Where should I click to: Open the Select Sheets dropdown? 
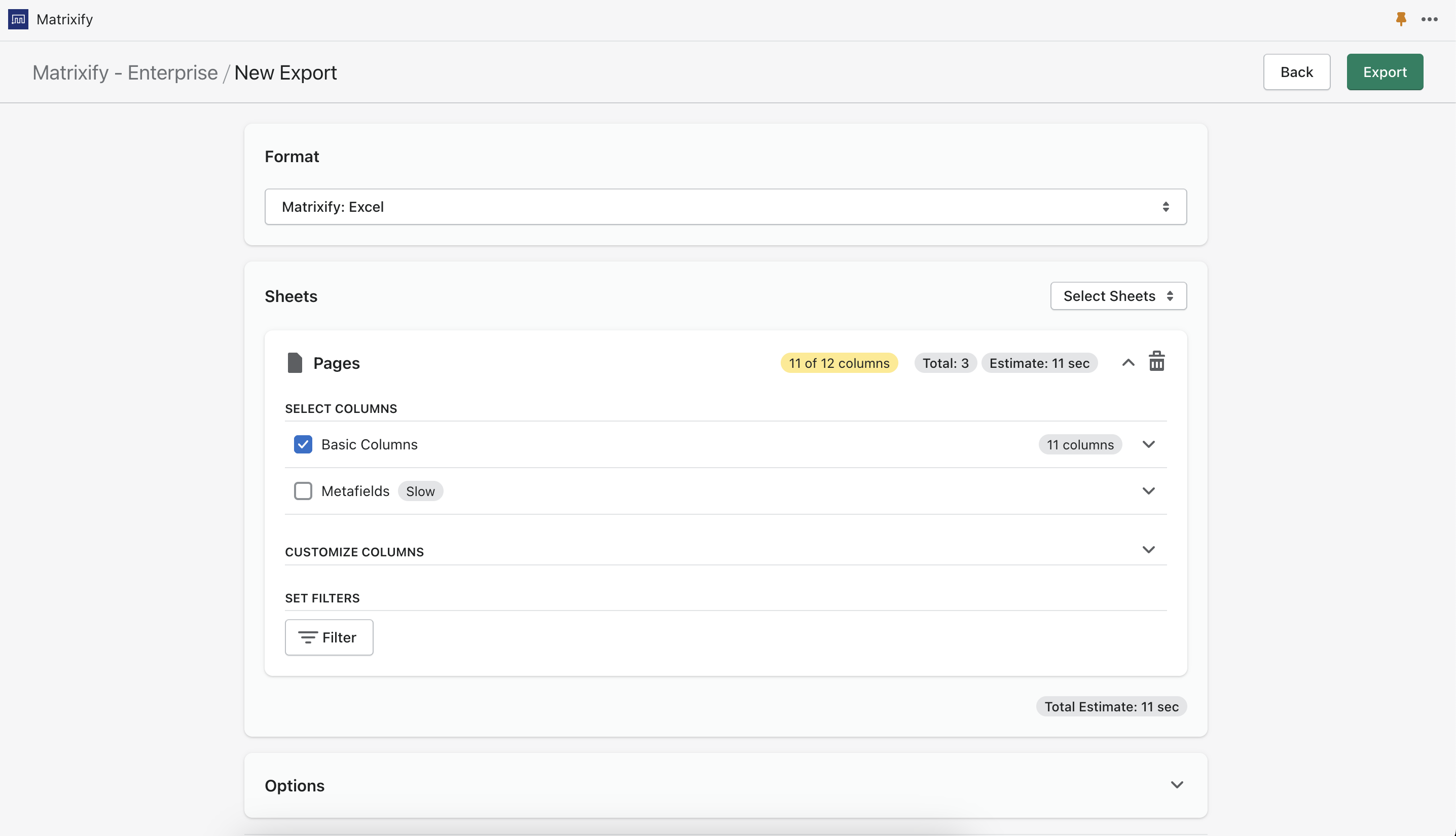point(1118,296)
